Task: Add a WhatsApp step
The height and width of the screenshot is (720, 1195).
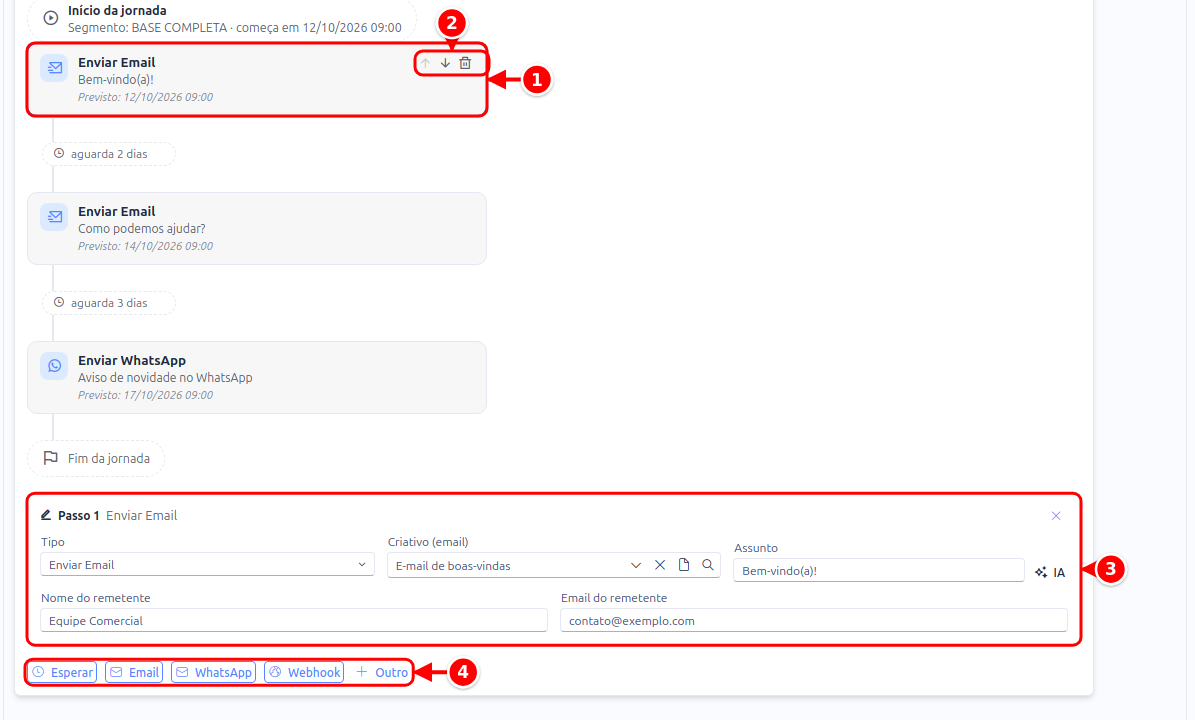Action: [x=213, y=672]
